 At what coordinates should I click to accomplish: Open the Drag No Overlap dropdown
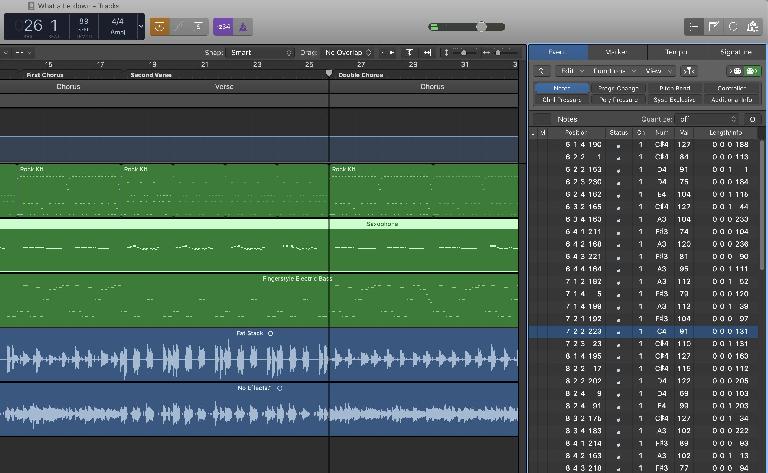click(x=348, y=52)
